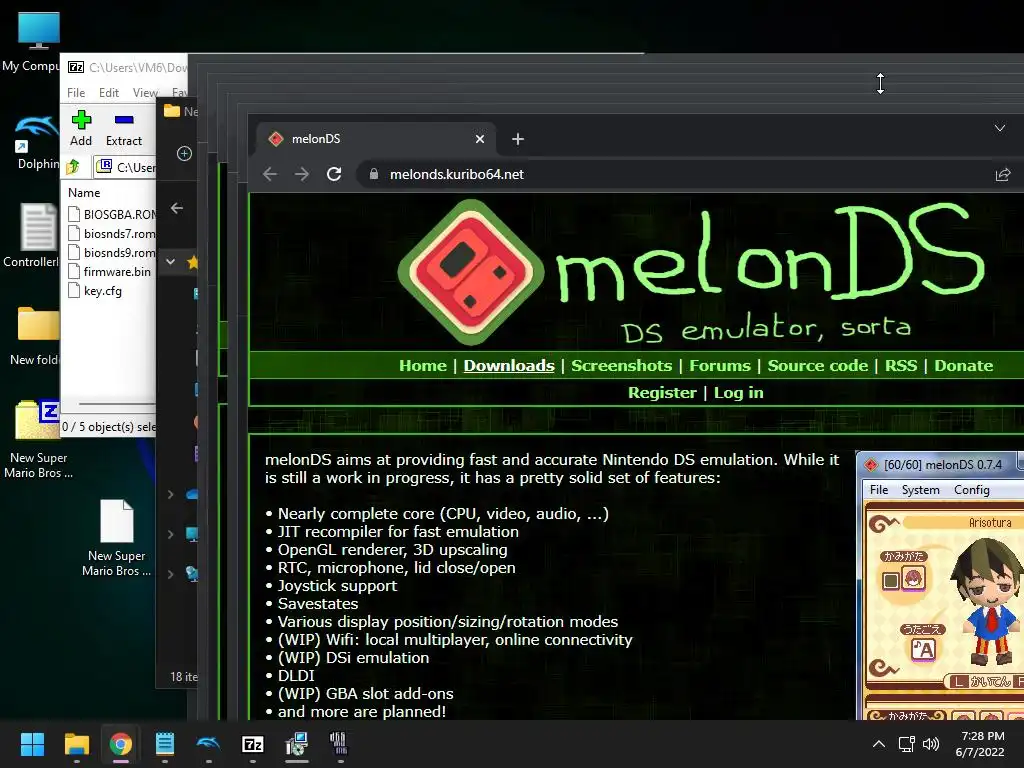
Task: Open the File menu in 7-Zip
Action: click(76, 93)
